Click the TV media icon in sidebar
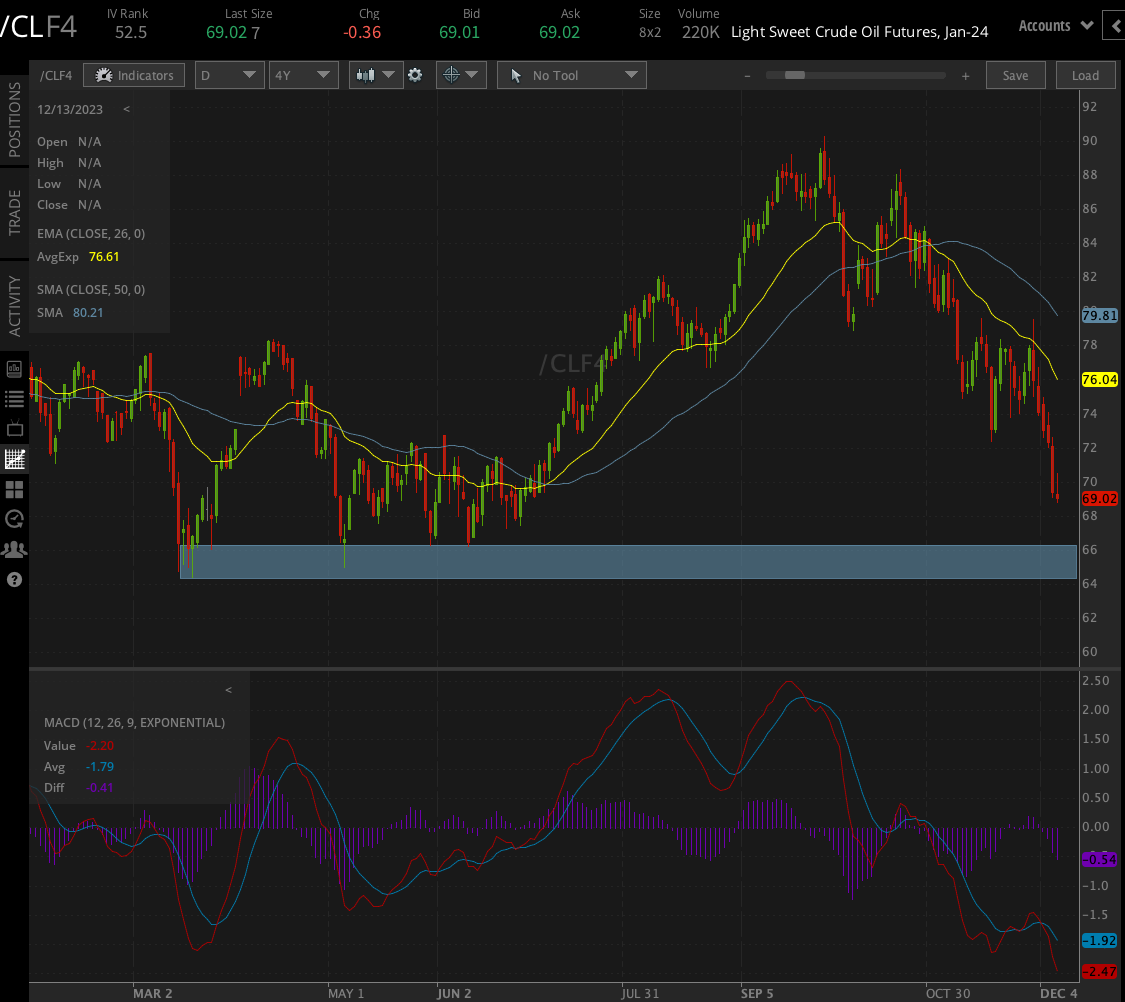Image resolution: width=1125 pixels, height=1002 pixels. click(14, 429)
